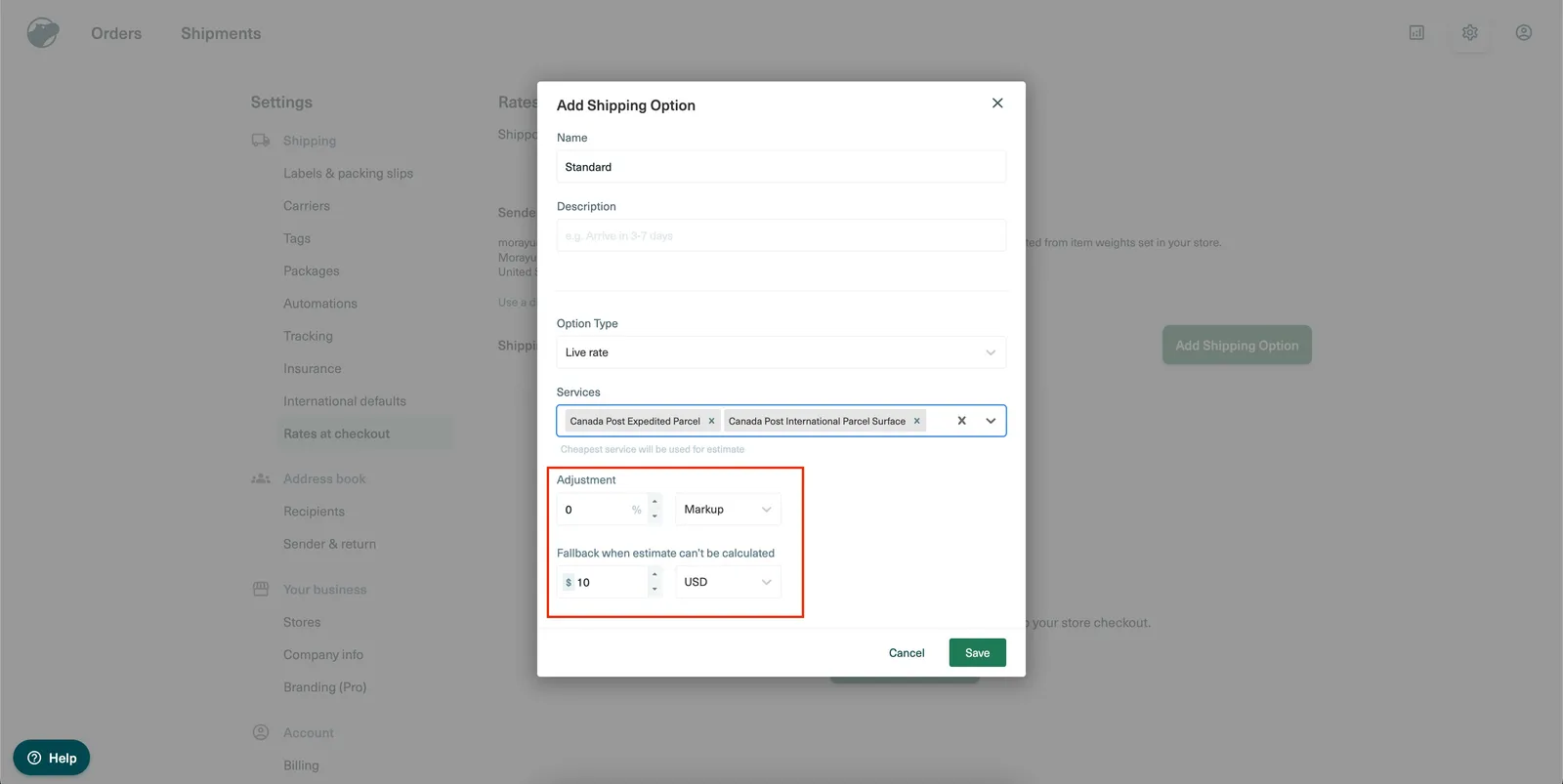Viewport: 1563px width, 784px height.
Task: Click the Description input field
Action: (x=781, y=235)
